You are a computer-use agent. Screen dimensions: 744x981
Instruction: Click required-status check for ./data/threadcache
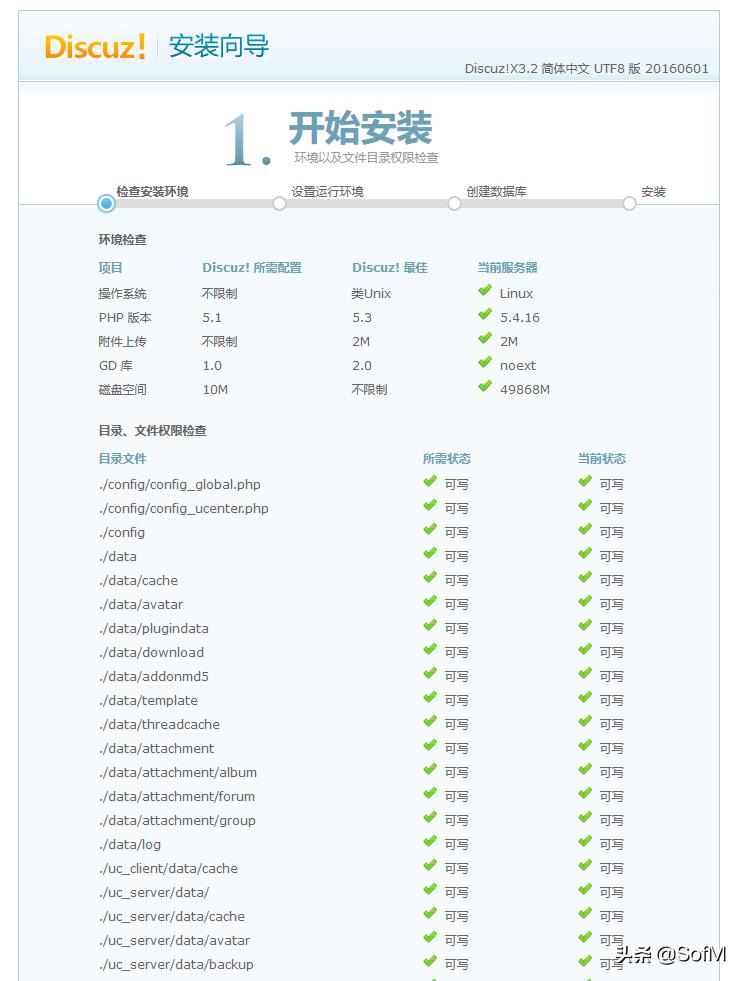click(430, 721)
